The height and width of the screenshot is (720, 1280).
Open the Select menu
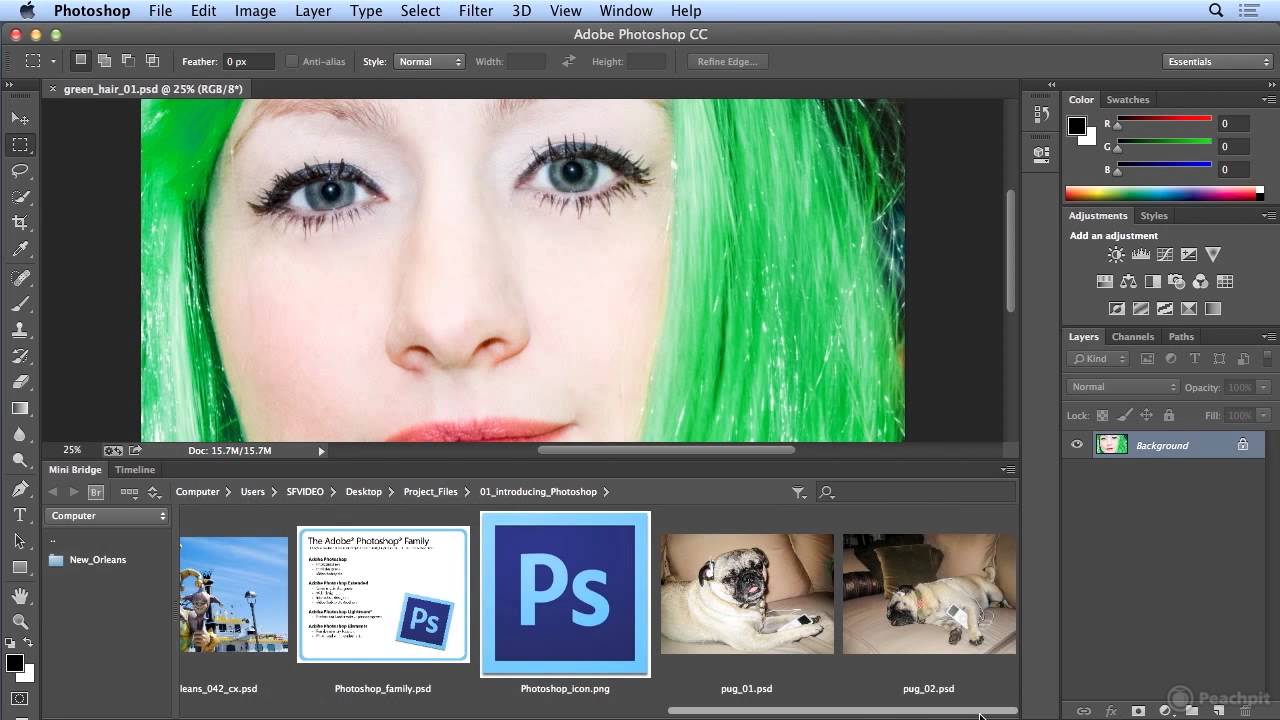[x=420, y=11]
